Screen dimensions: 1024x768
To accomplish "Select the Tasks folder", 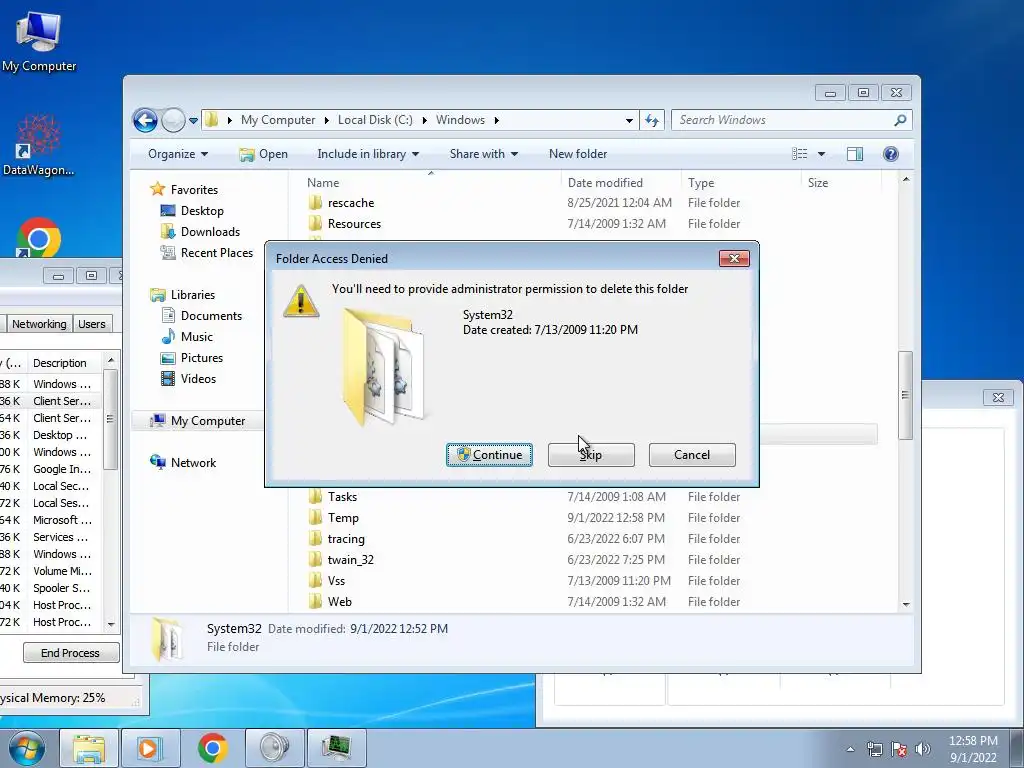I will [x=342, y=497].
